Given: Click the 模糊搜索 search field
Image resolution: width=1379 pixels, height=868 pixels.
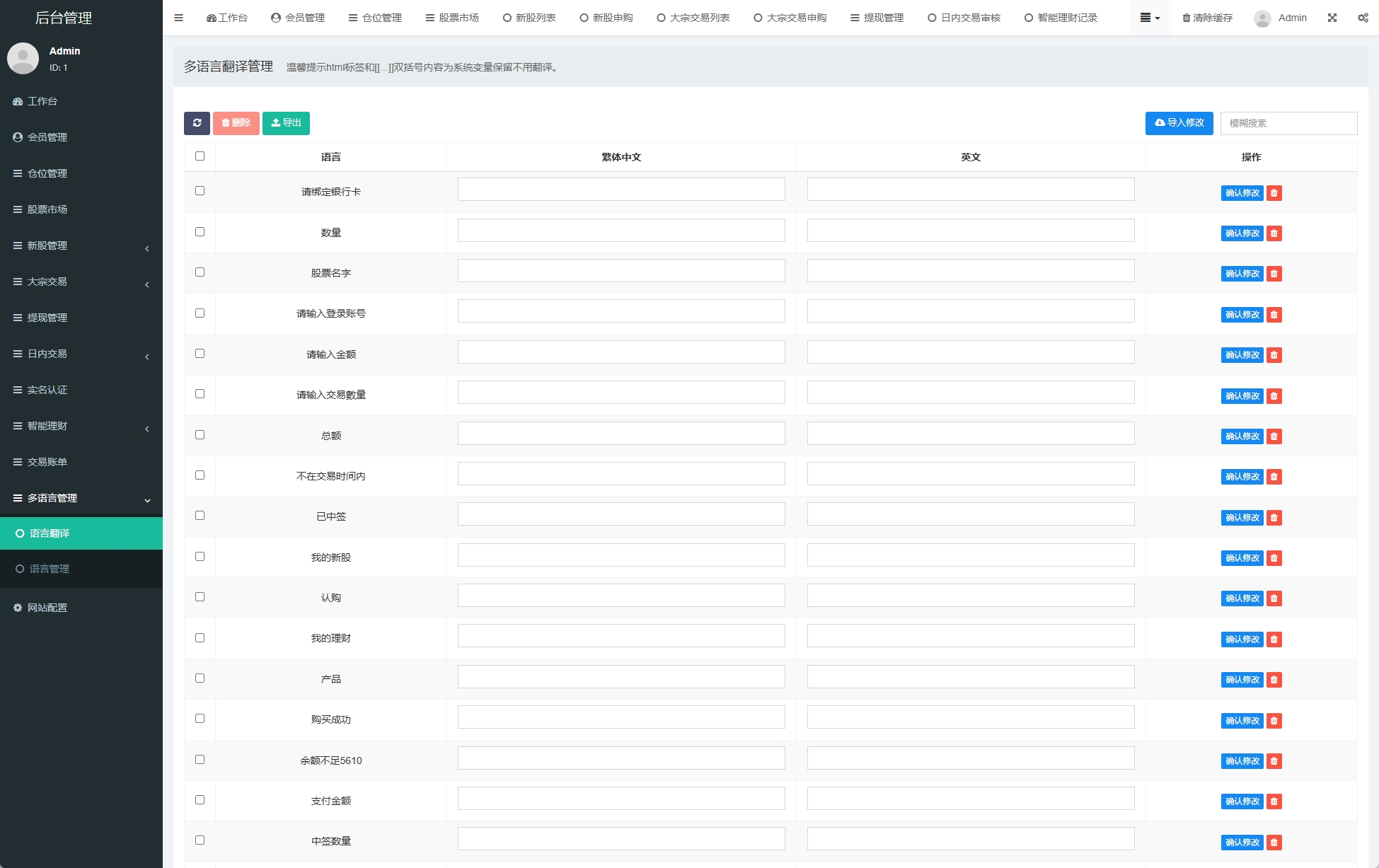Looking at the screenshot, I should coord(1288,123).
